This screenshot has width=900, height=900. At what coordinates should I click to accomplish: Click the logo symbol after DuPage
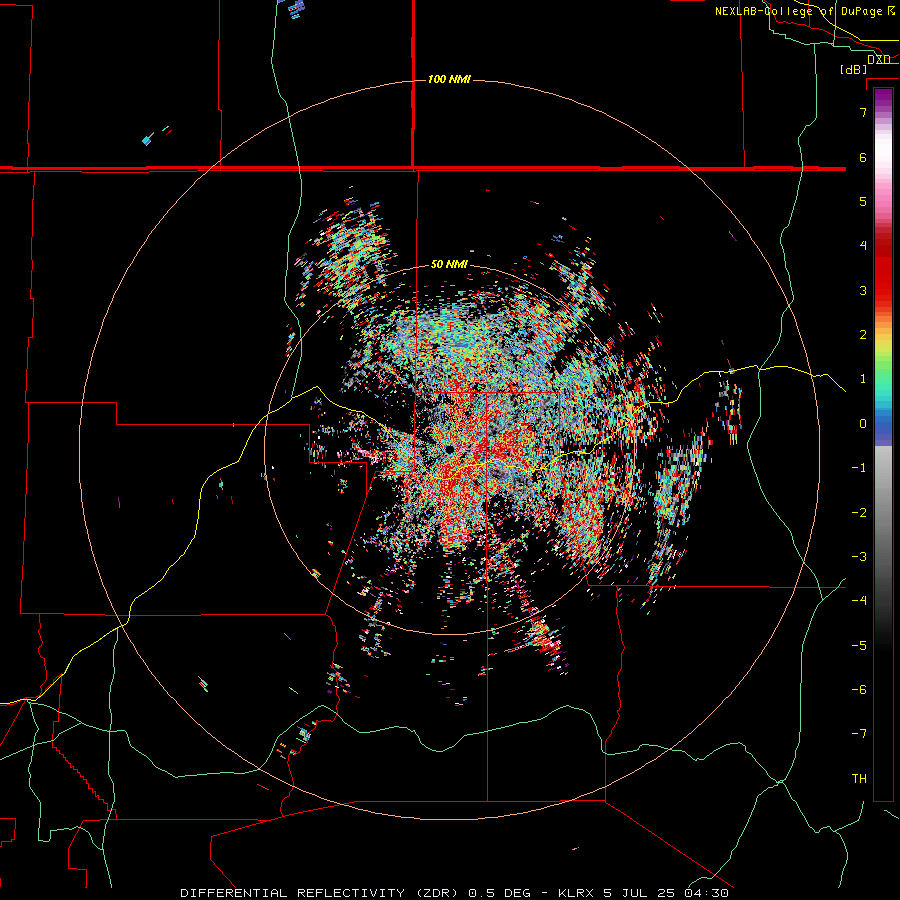(891, 11)
